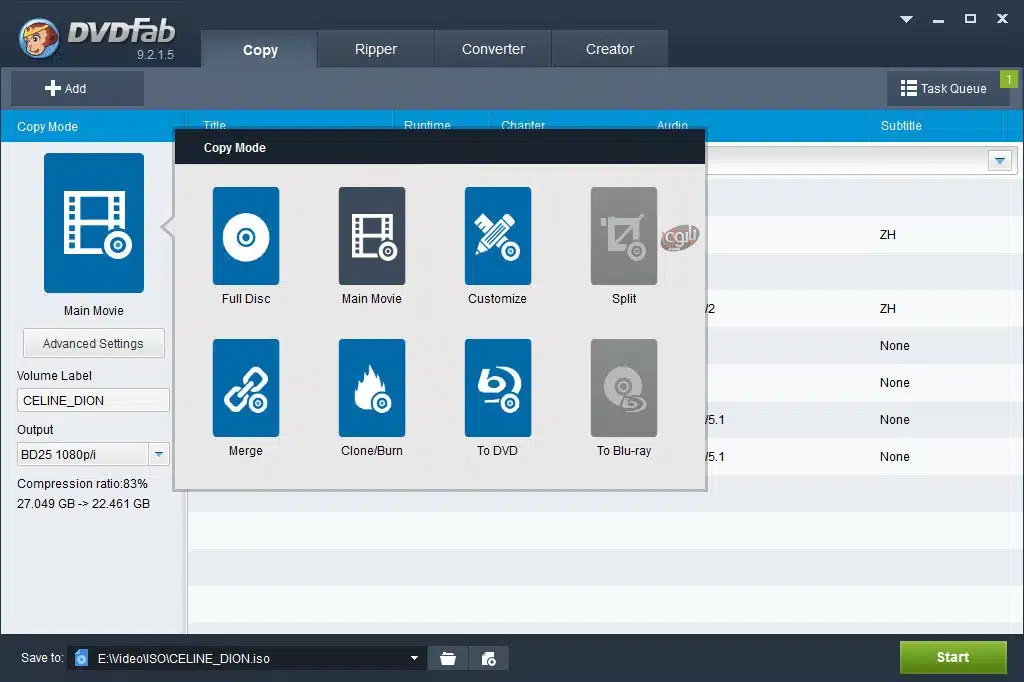Switch to the Ripper tab
This screenshot has width=1024, height=682.
coord(376,49)
